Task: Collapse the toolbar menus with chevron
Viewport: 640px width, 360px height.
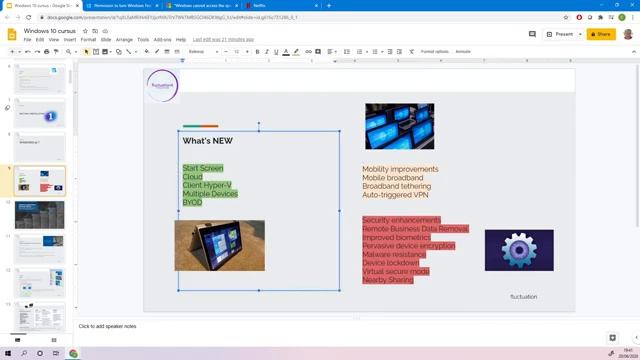Action: pos(633,52)
